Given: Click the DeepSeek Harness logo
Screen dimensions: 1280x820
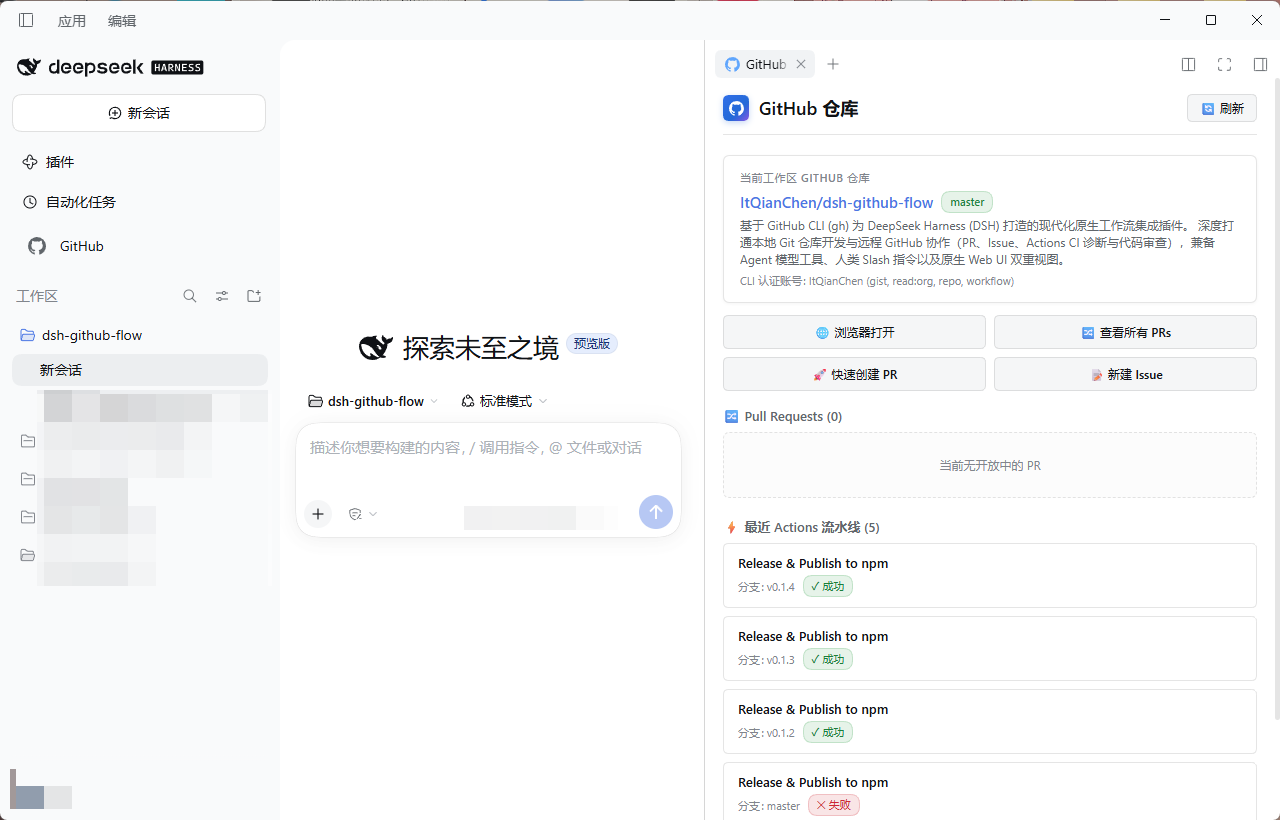Looking at the screenshot, I should (x=110, y=67).
